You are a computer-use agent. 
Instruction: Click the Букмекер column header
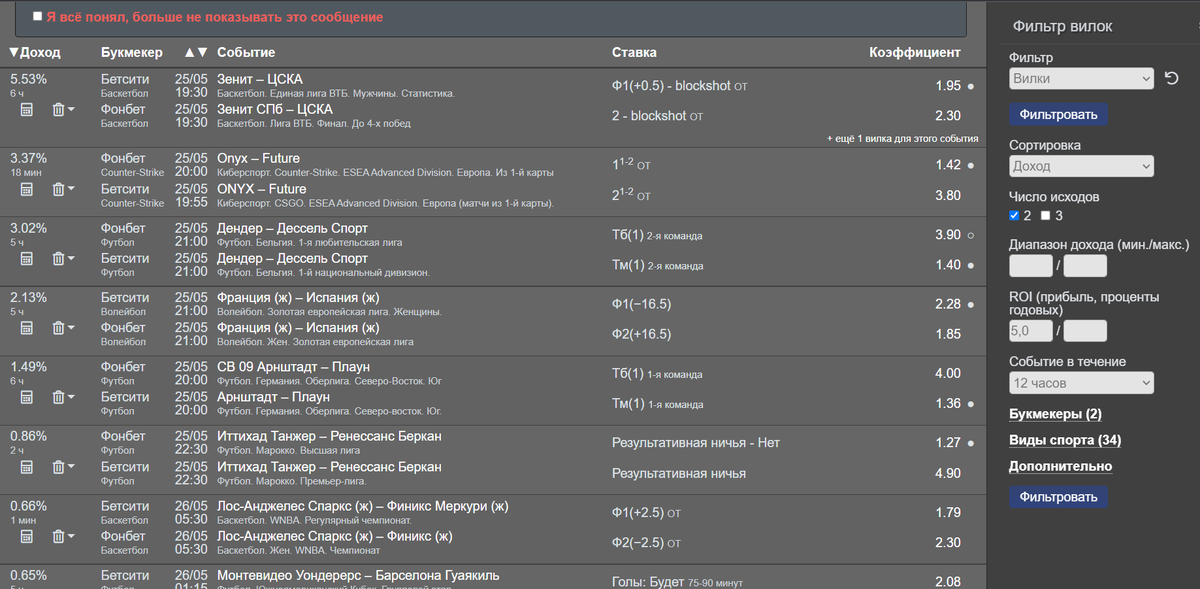[133, 52]
